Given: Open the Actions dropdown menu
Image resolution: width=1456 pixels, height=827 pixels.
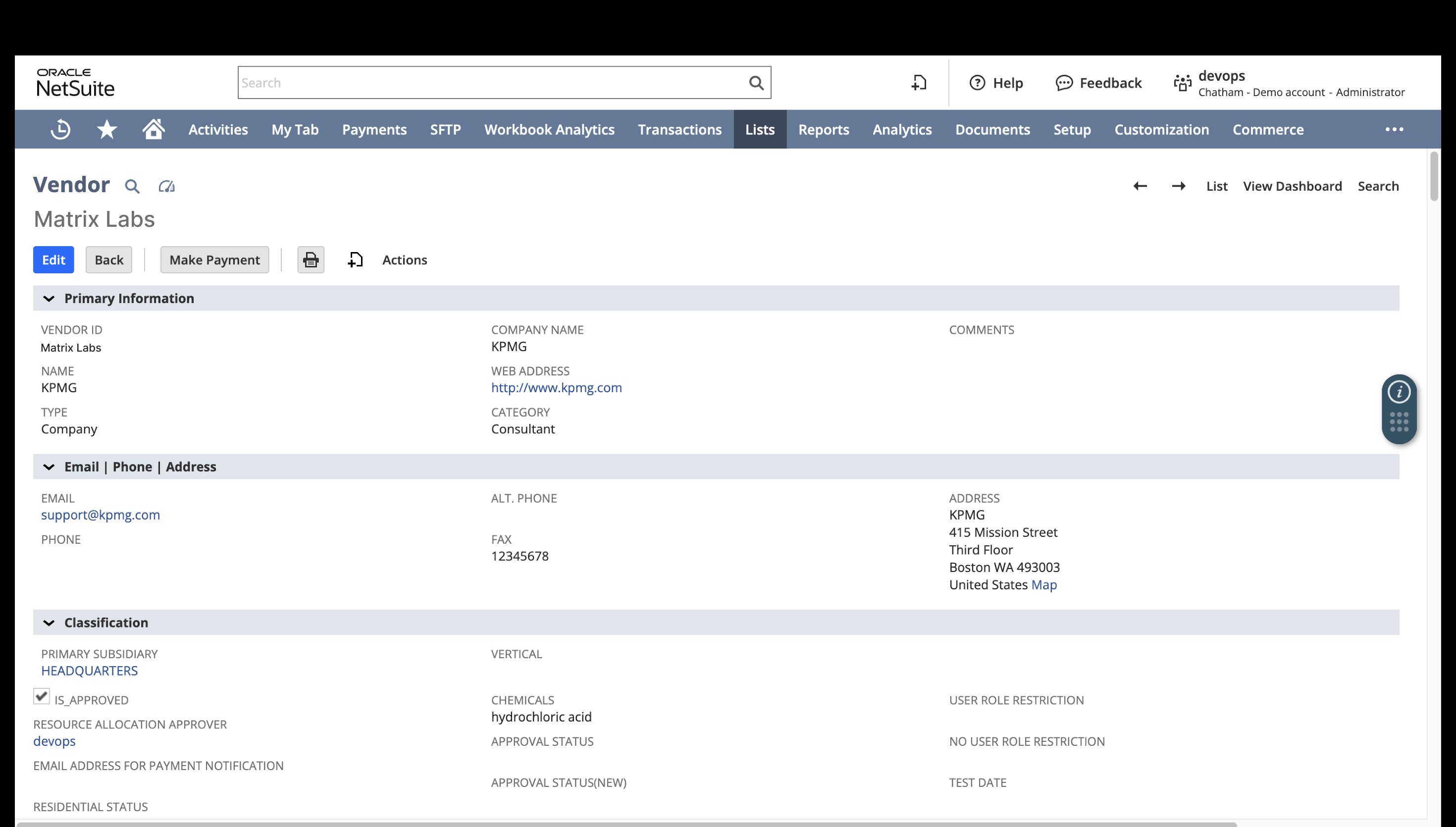Looking at the screenshot, I should [x=404, y=259].
